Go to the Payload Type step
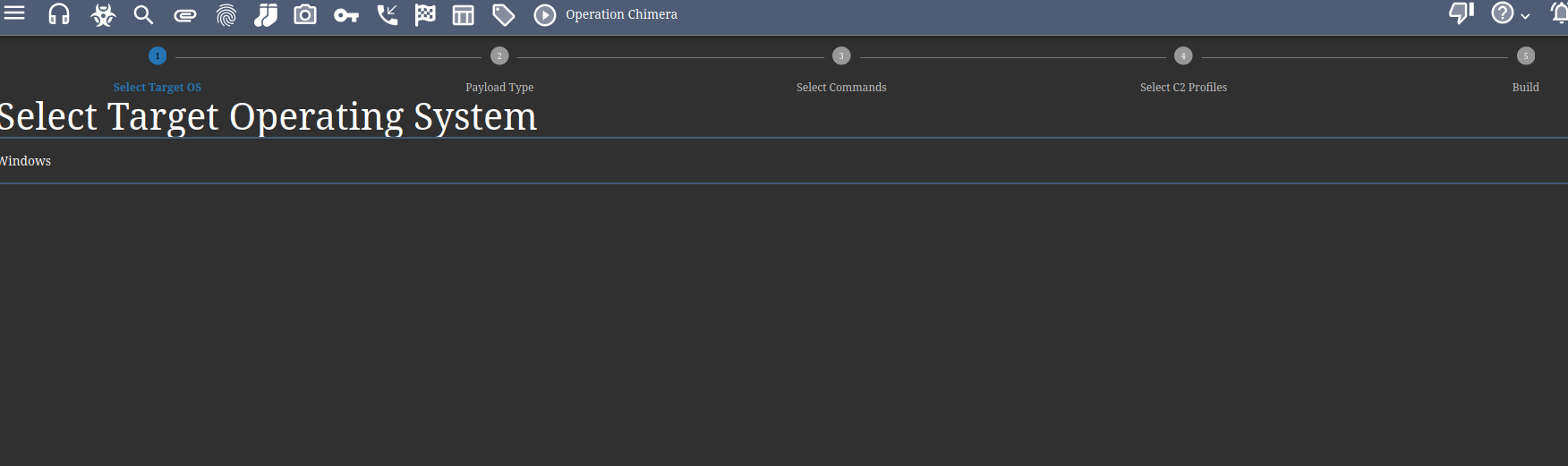This screenshot has width=1568, height=466. click(499, 56)
